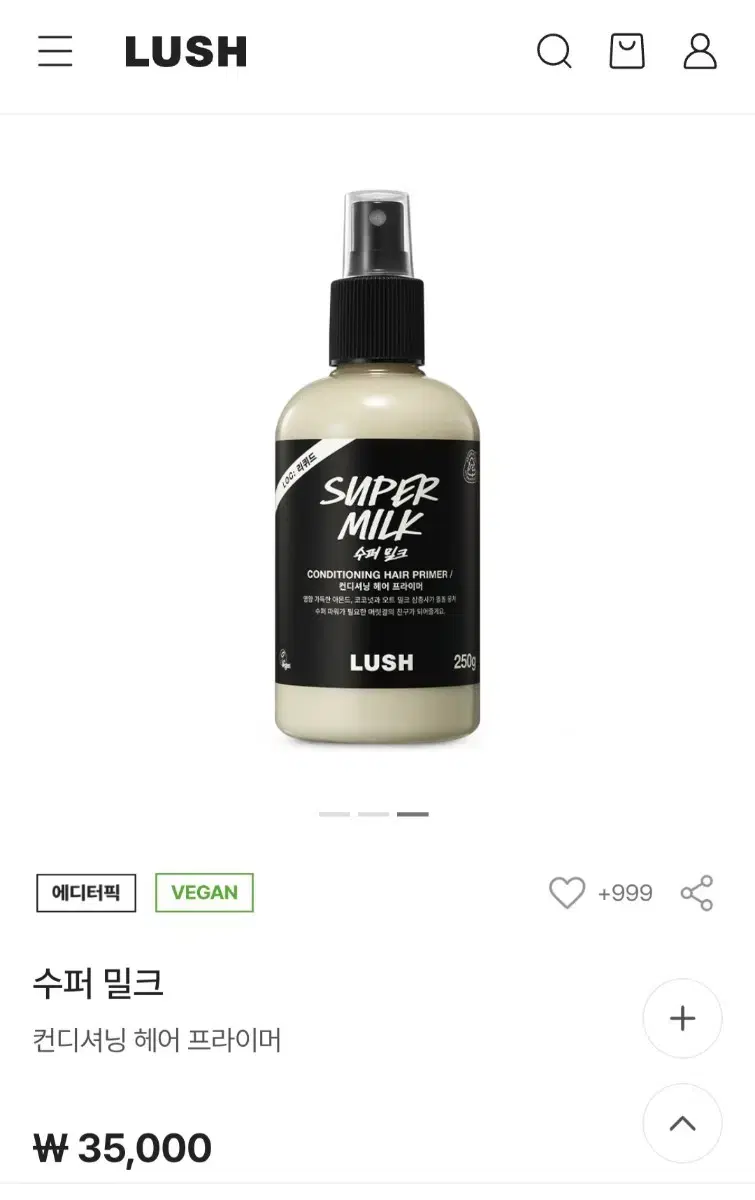Click the 수퍼 밀크 product title
Image resolution: width=755 pixels, height=1200 pixels.
coord(98,984)
